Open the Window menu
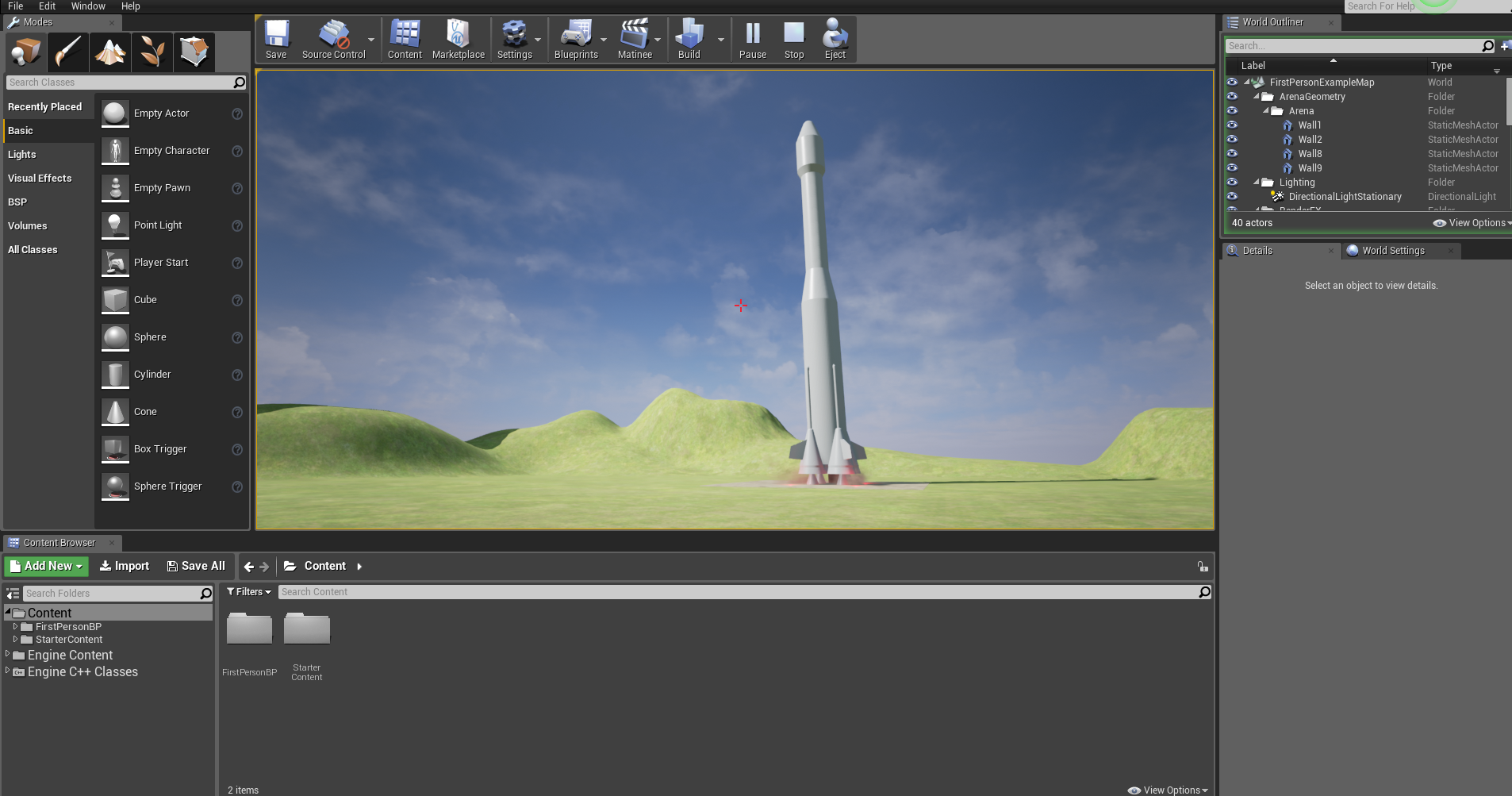This screenshot has width=1512, height=796. click(x=88, y=6)
